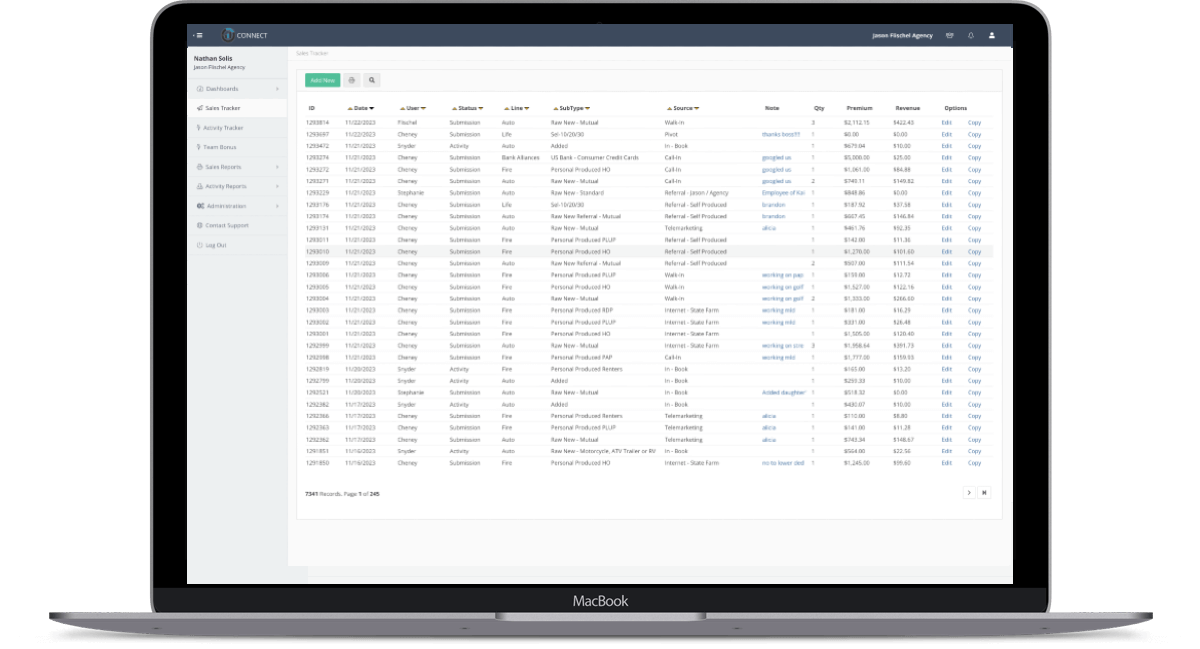The height and width of the screenshot is (649, 1200).
Task: Click the print icon button
Action: pyautogui.click(x=351, y=80)
